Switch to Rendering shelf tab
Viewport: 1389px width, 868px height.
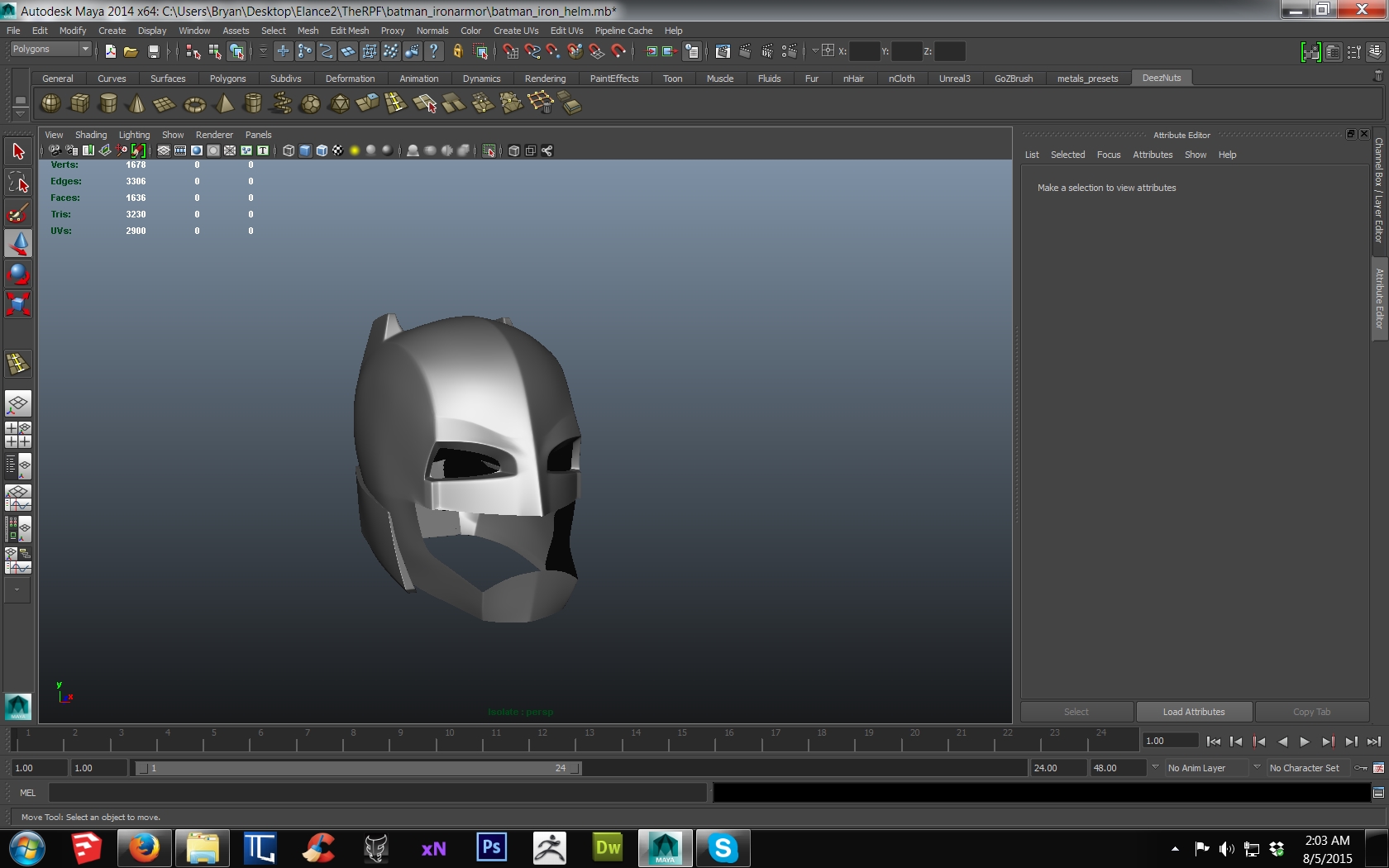point(545,79)
